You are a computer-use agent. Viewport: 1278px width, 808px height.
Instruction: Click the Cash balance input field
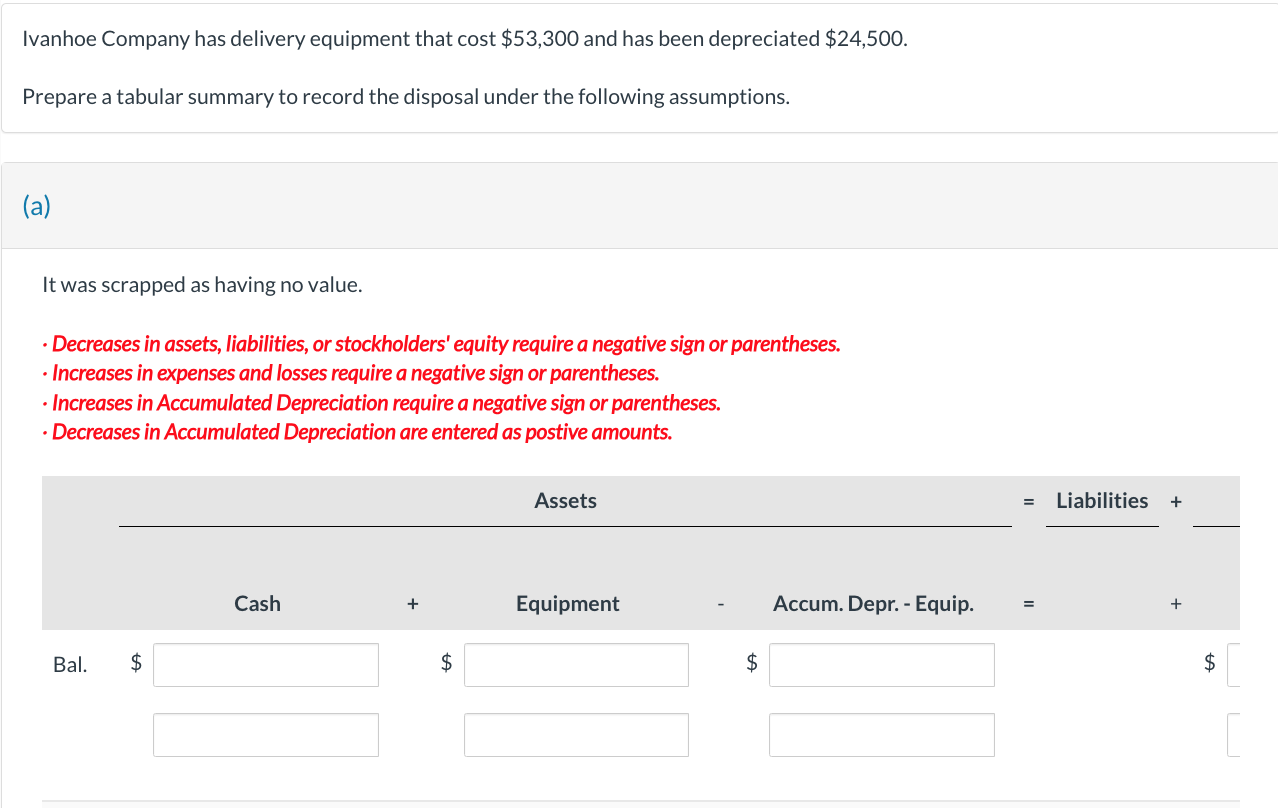[265, 665]
